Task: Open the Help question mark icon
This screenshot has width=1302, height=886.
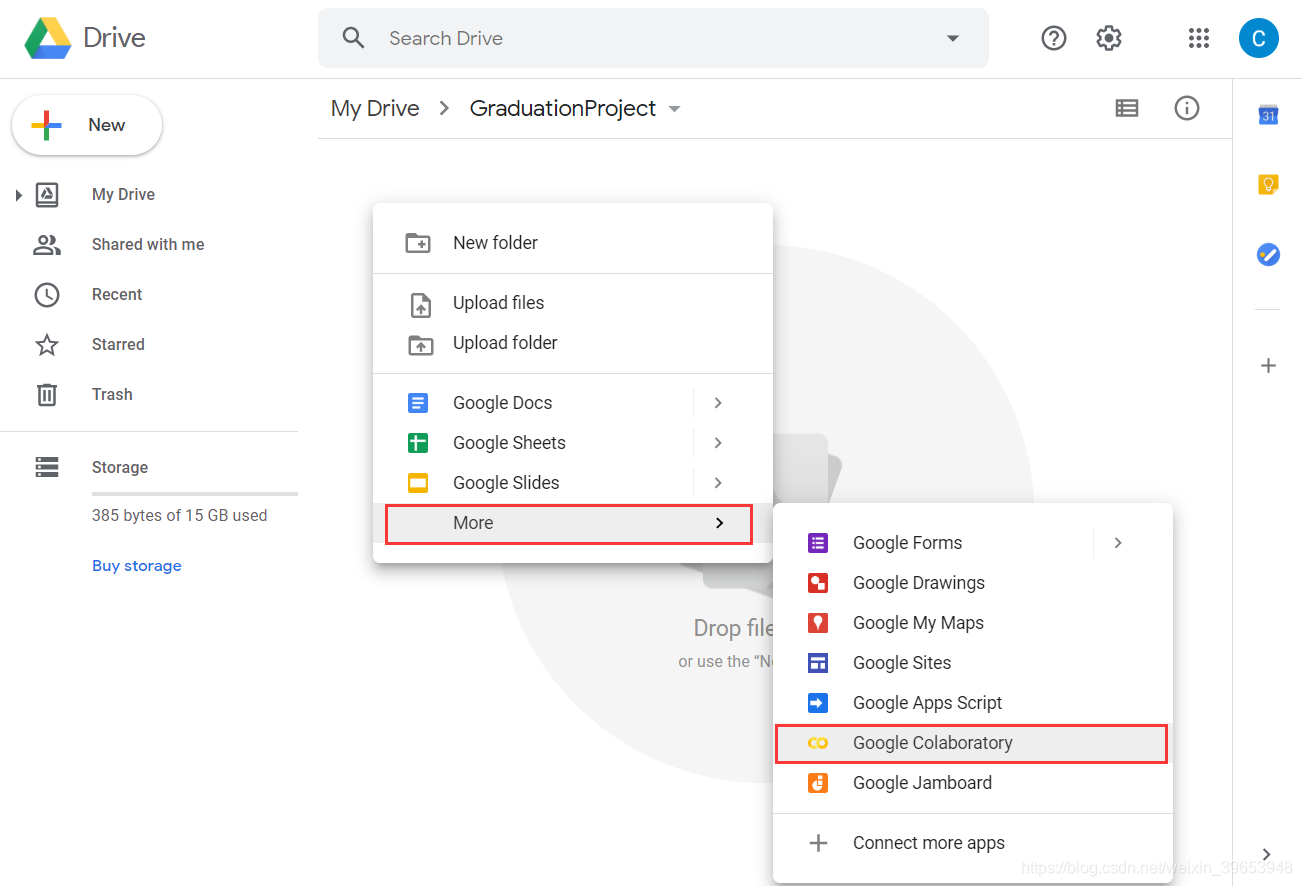Action: tap(1054, 38)
